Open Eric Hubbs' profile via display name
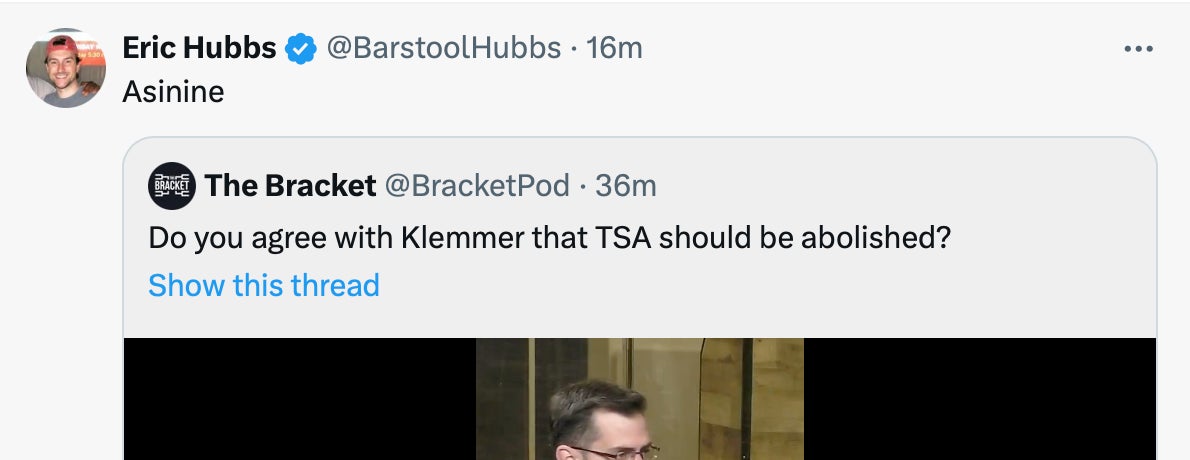Screen dimensions: 1190x460 coord(199,48)
